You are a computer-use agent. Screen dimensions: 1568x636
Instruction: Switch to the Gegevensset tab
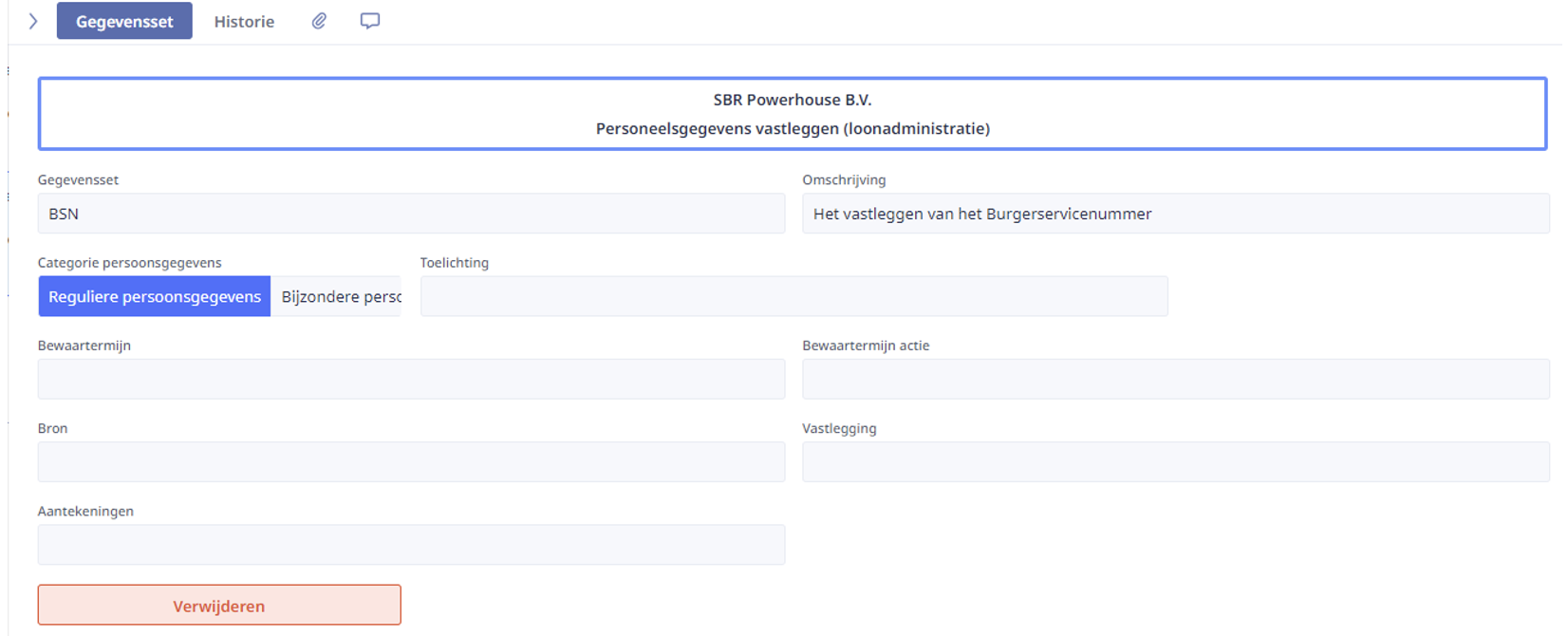[124, 21]
